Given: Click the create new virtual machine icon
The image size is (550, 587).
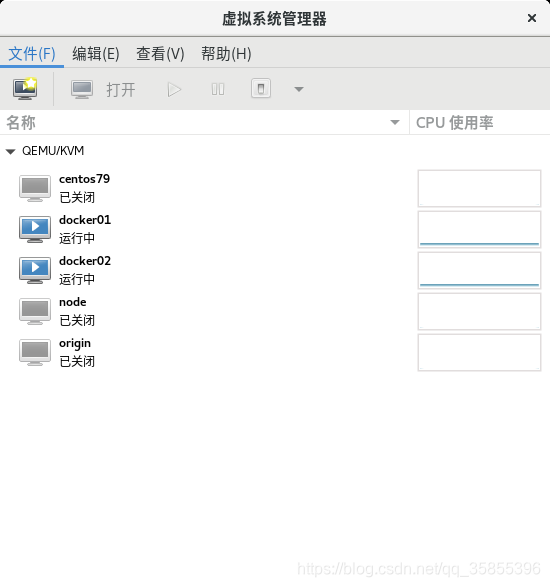Looking at the screenshot, I should click(25, 89).
